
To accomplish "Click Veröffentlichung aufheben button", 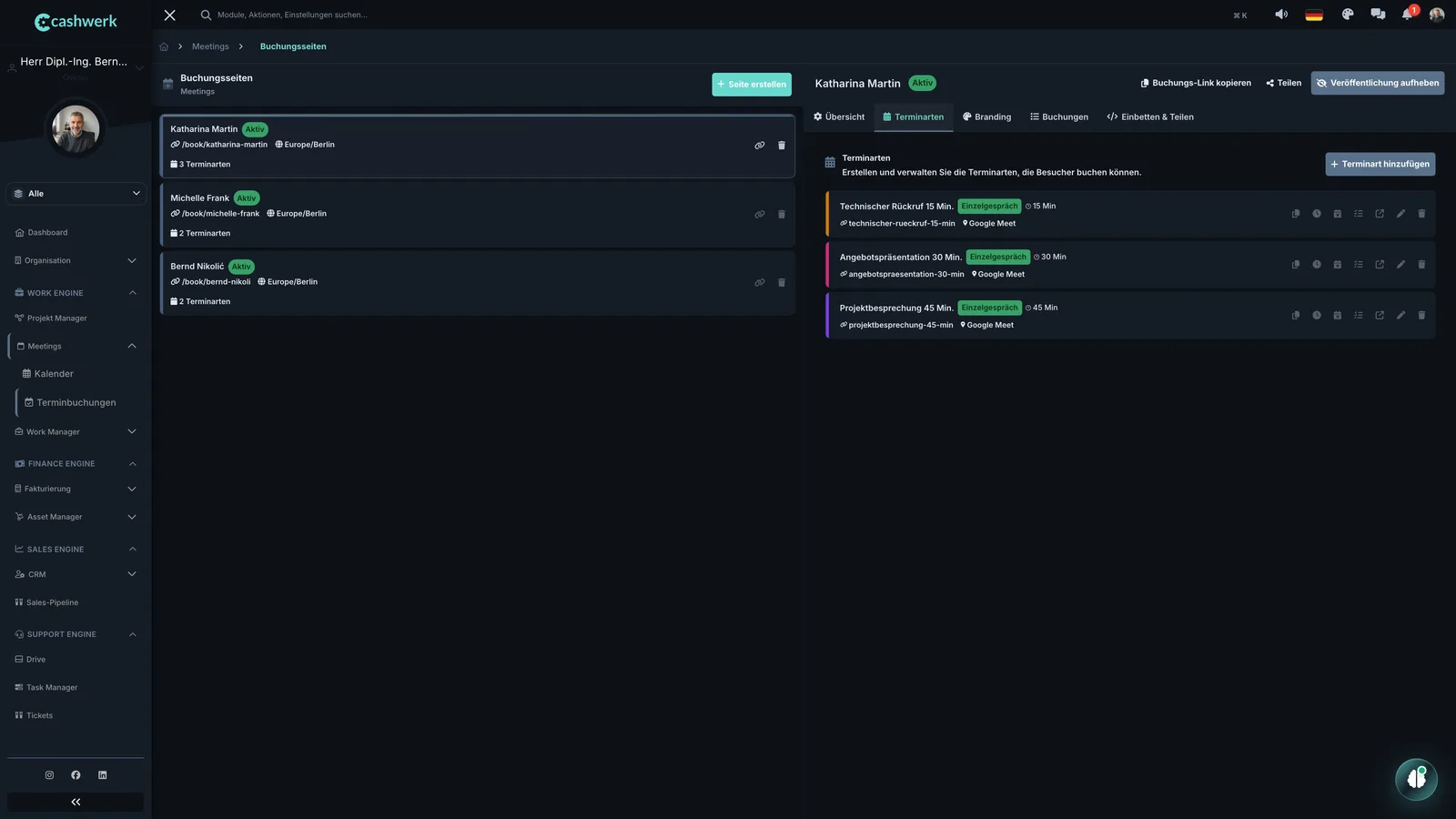I will pos(1378,84).
